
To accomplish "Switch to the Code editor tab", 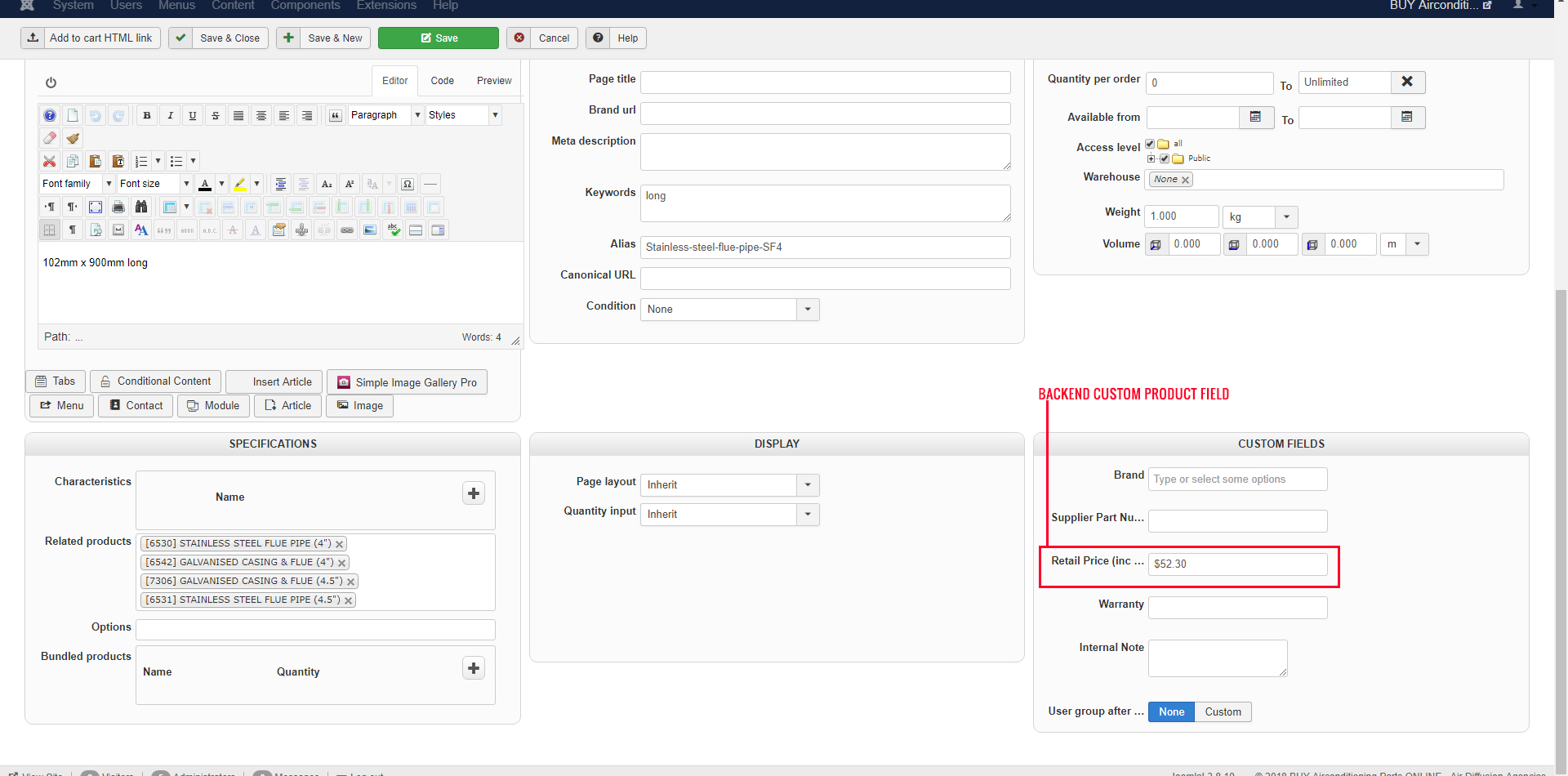I will pos(442,81).
